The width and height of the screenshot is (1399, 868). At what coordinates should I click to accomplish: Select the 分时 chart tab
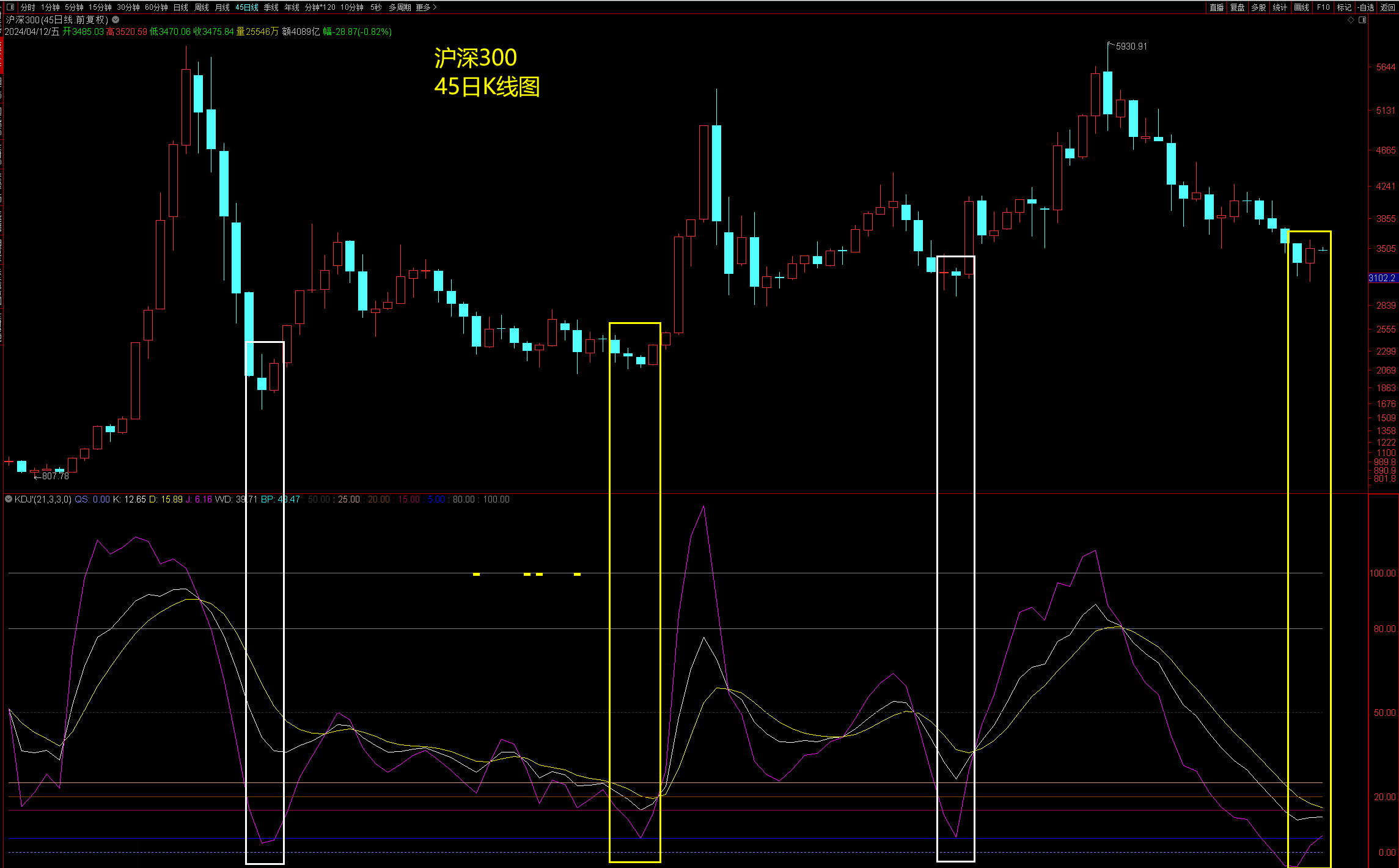point(28,7)
